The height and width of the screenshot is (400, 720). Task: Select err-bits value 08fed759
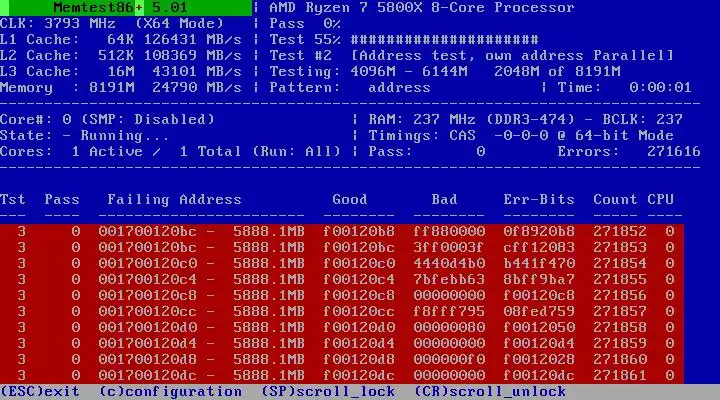click(539, 311)
